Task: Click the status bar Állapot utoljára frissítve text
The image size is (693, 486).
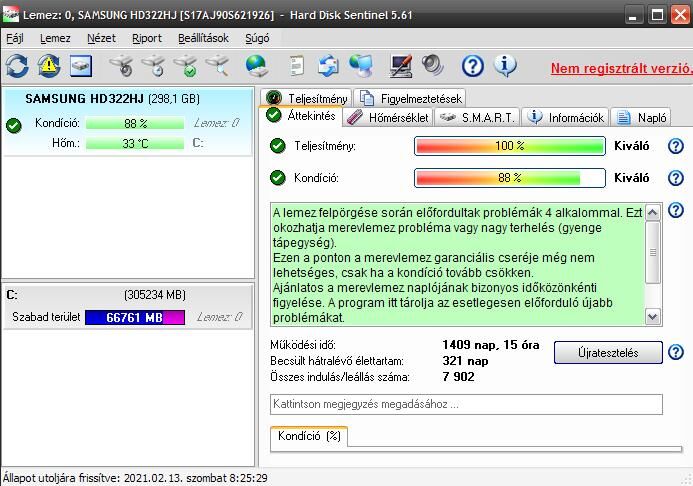Action: click(135, 478)
